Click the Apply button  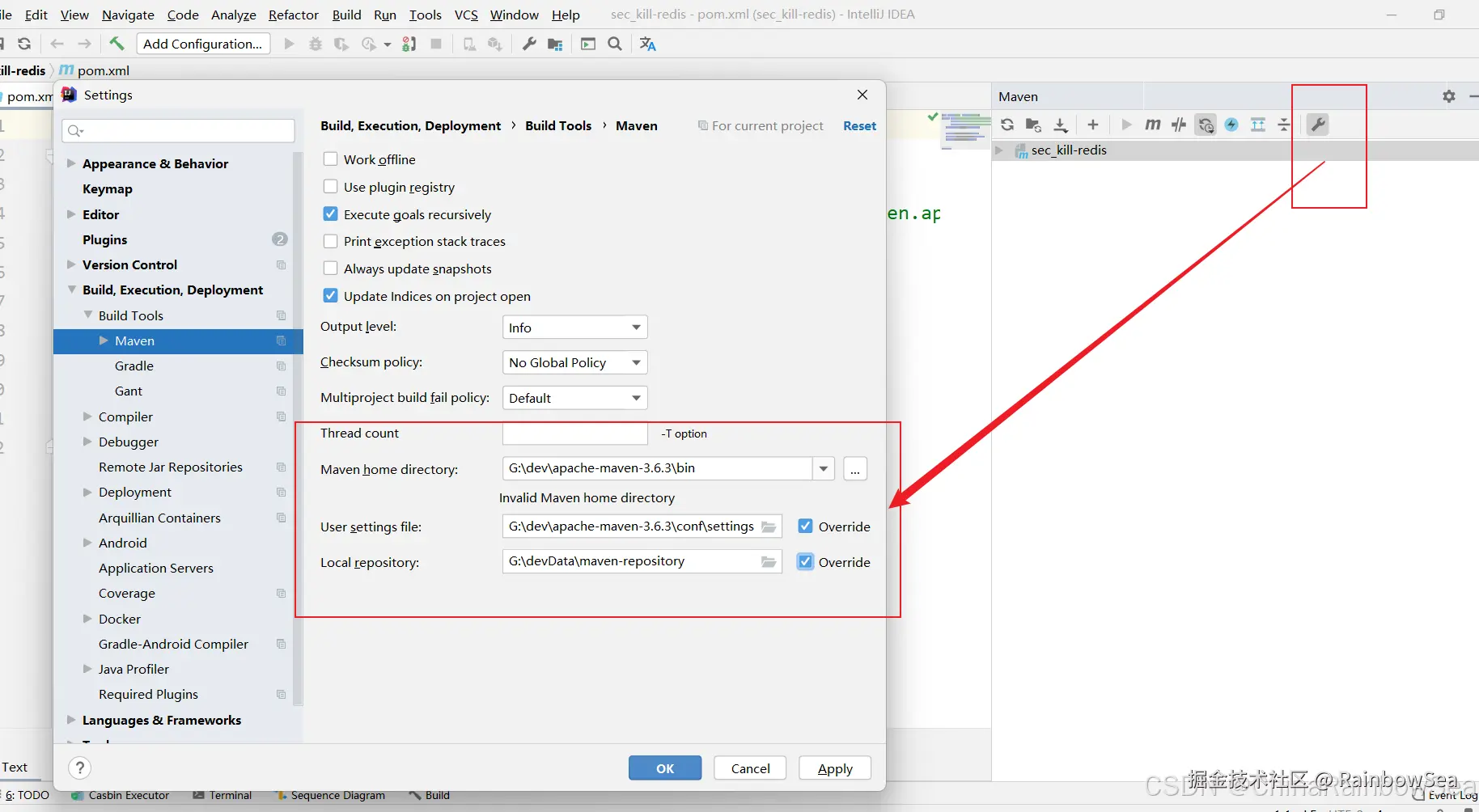point(835,768)
